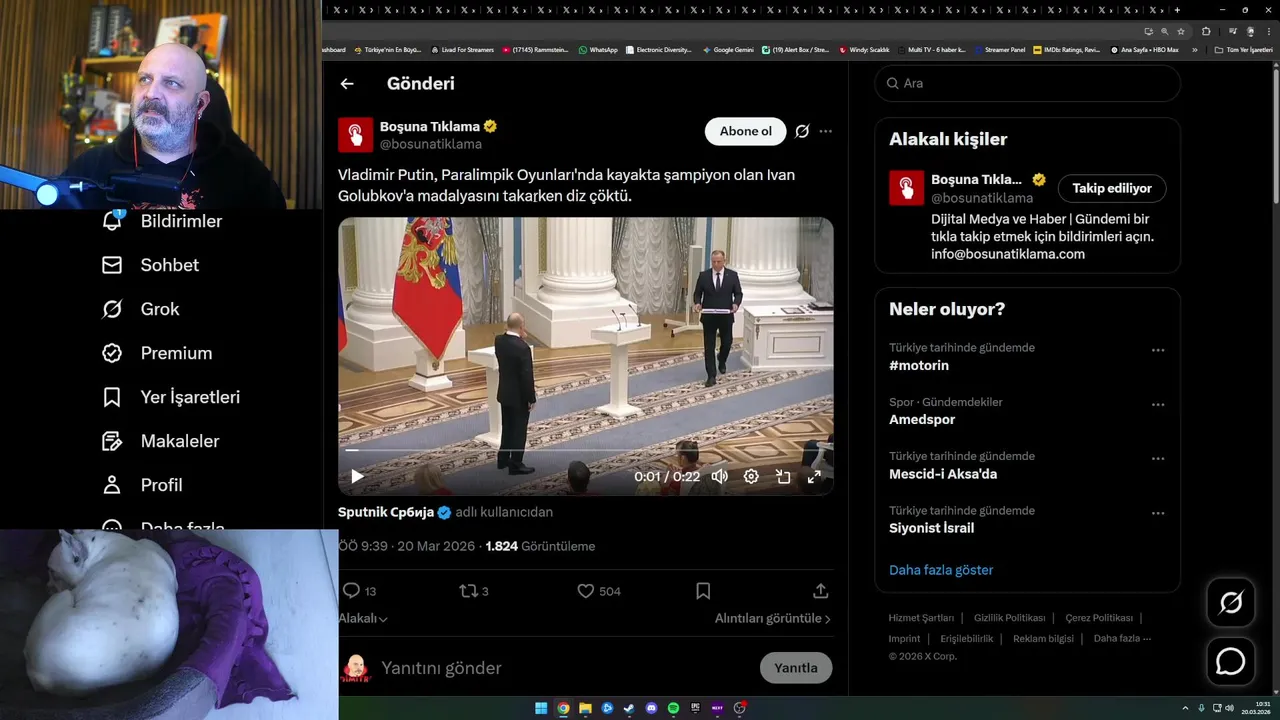Open Hizmet Şartları footer link
Screen dimensions: 1280x720
coord(921,618)
